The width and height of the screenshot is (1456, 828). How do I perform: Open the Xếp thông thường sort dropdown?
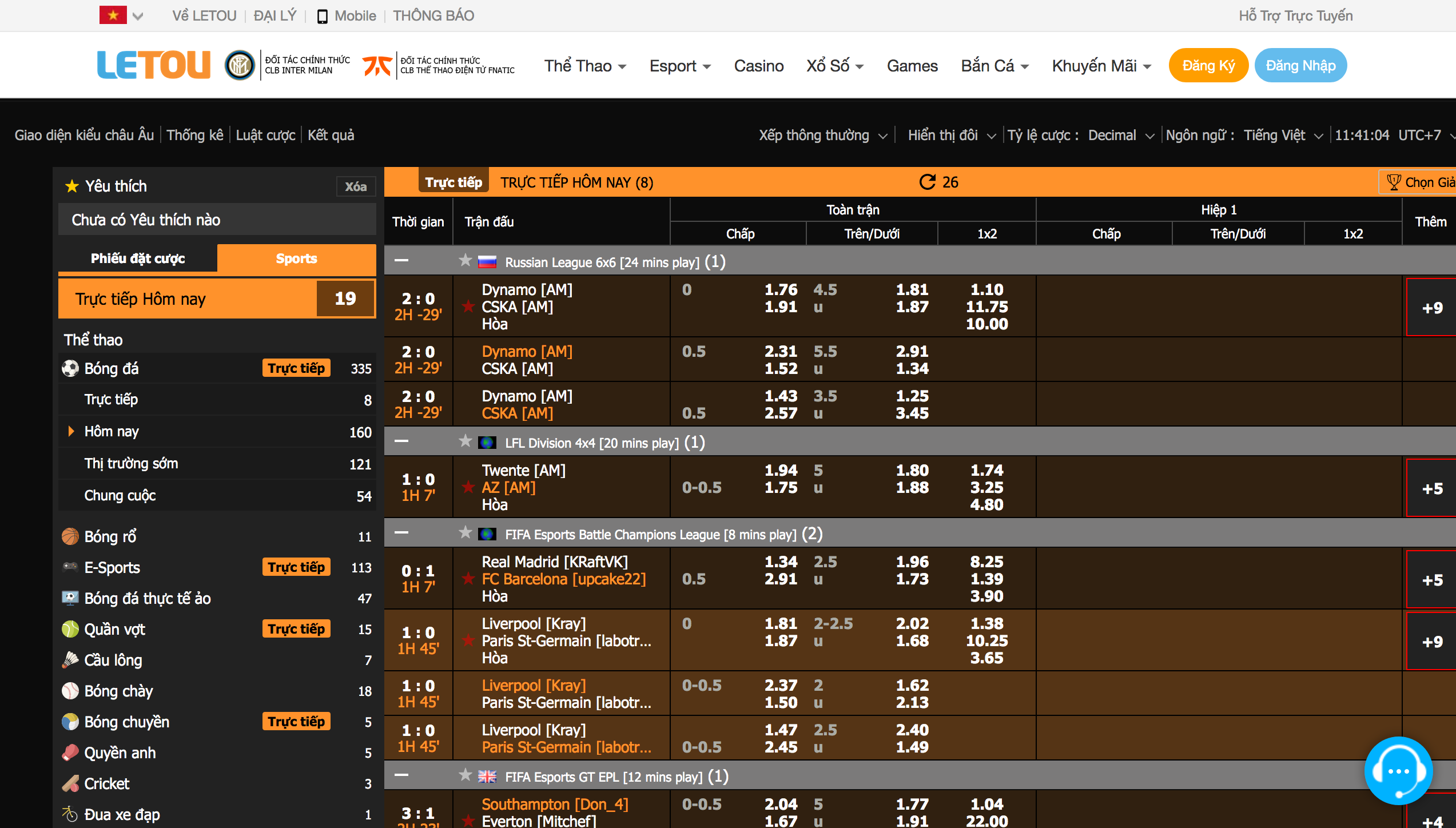[823, 136]
